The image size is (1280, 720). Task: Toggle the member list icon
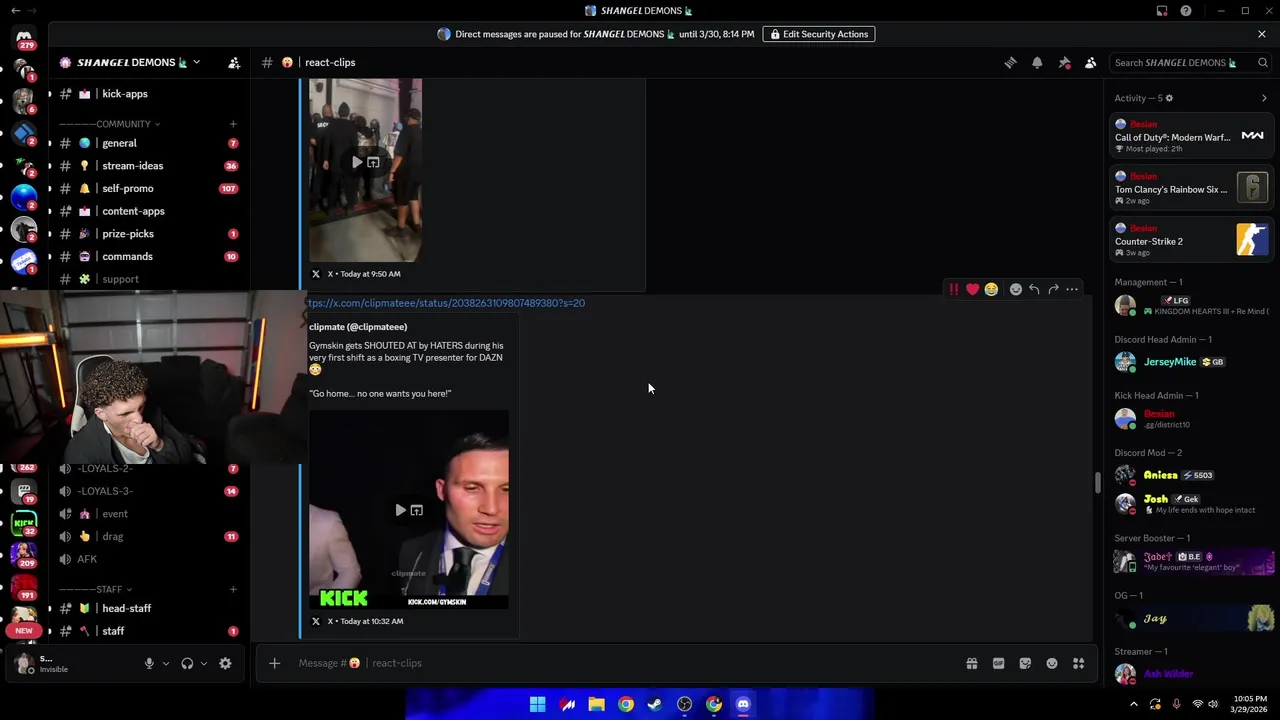point(1090,62)
